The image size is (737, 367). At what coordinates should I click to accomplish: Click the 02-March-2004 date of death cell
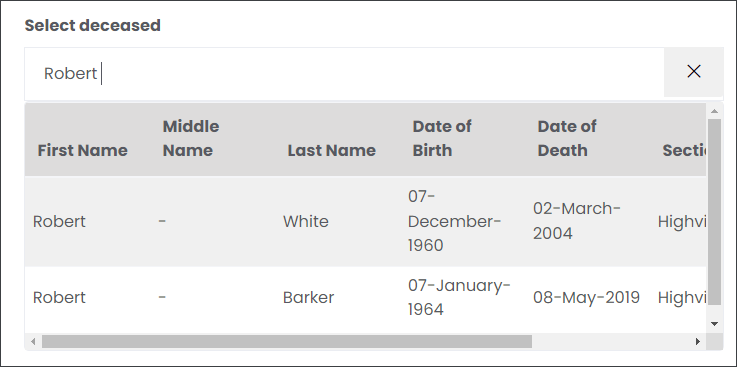(x=577, y=221)
